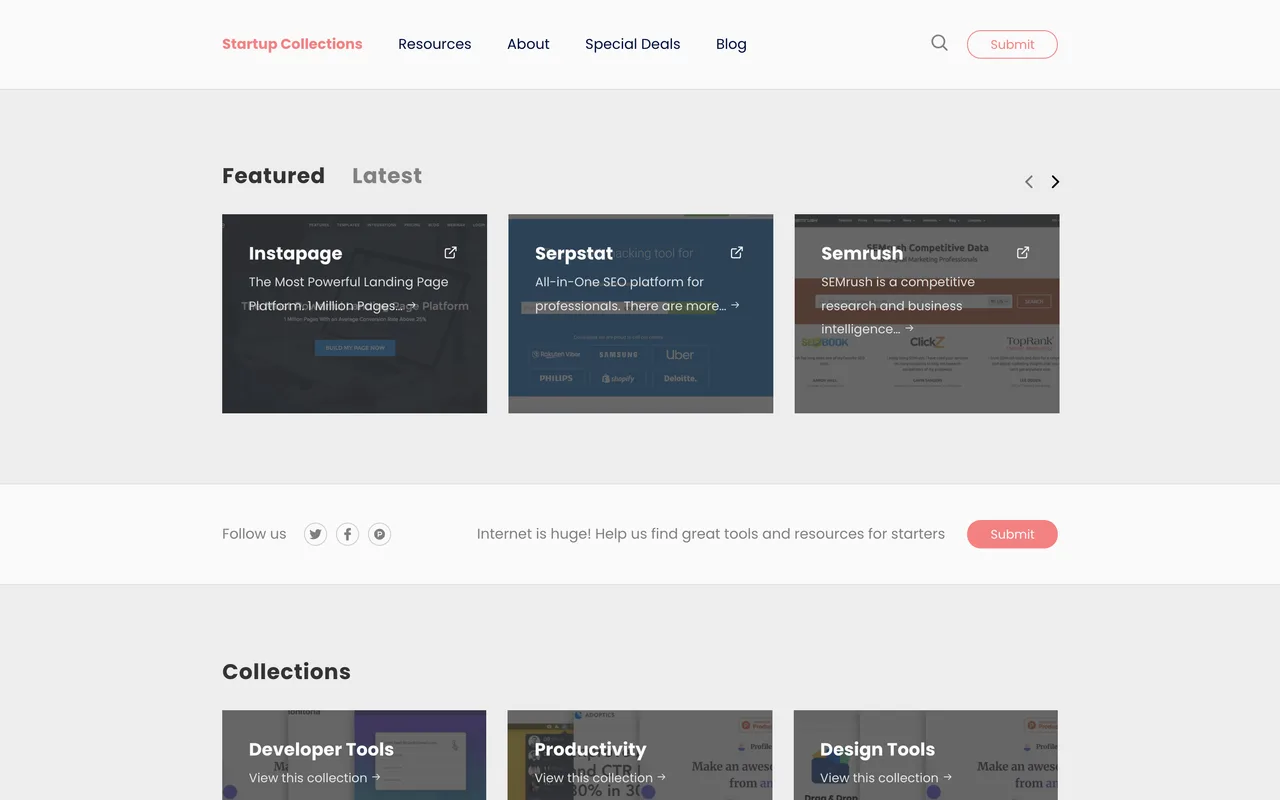Visit the Blog page

pyautogui.click(x=731, y=44)
